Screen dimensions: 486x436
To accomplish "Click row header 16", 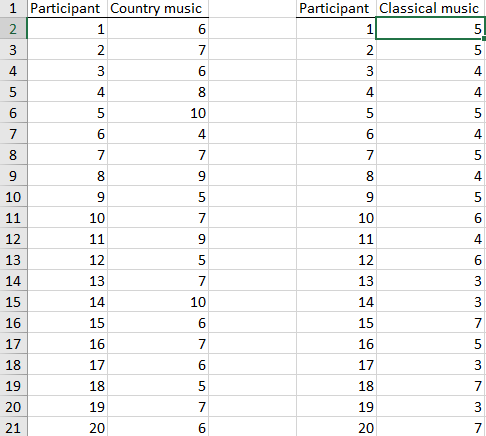I will [13, 323].
